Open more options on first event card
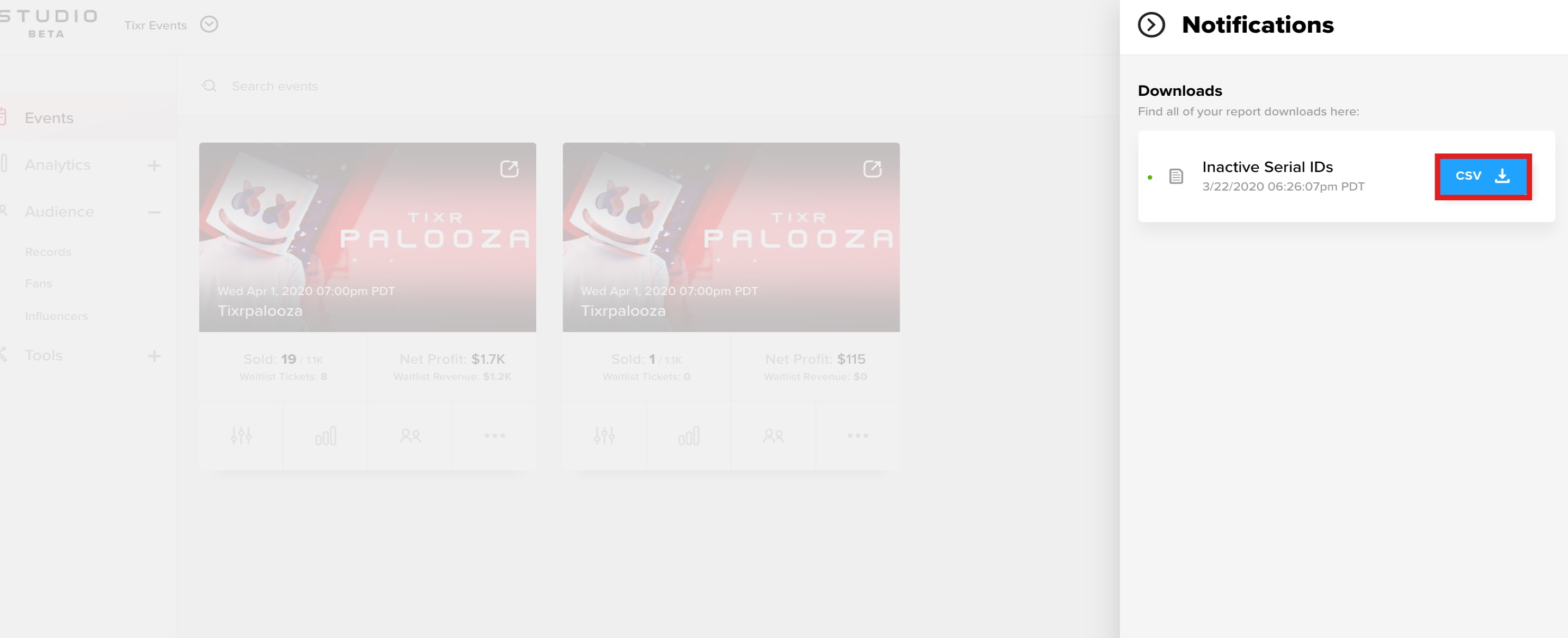 click(x=495, y=436)
